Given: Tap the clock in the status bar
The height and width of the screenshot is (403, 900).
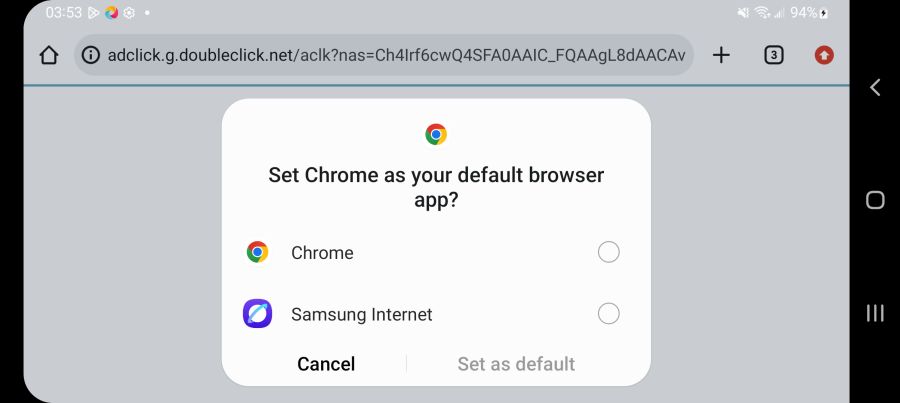Looking at the screenshot, I should pyautogui.click(x=63, y=13).
